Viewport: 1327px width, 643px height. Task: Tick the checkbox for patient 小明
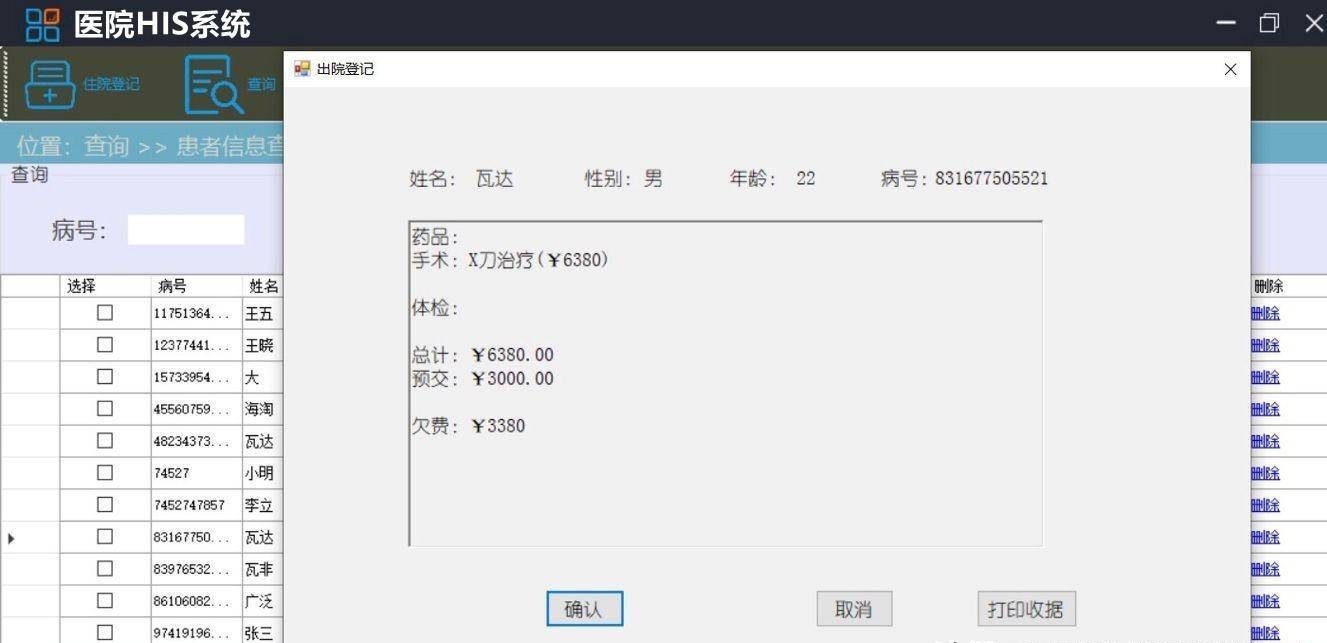coord(105,473)
